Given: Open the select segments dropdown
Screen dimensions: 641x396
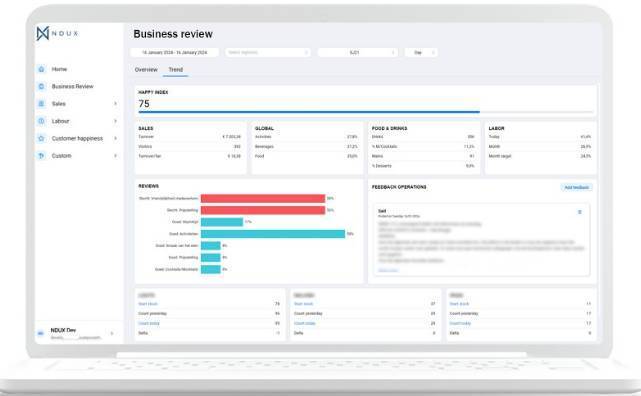Looking at the screenshot, I should point(268,52).
